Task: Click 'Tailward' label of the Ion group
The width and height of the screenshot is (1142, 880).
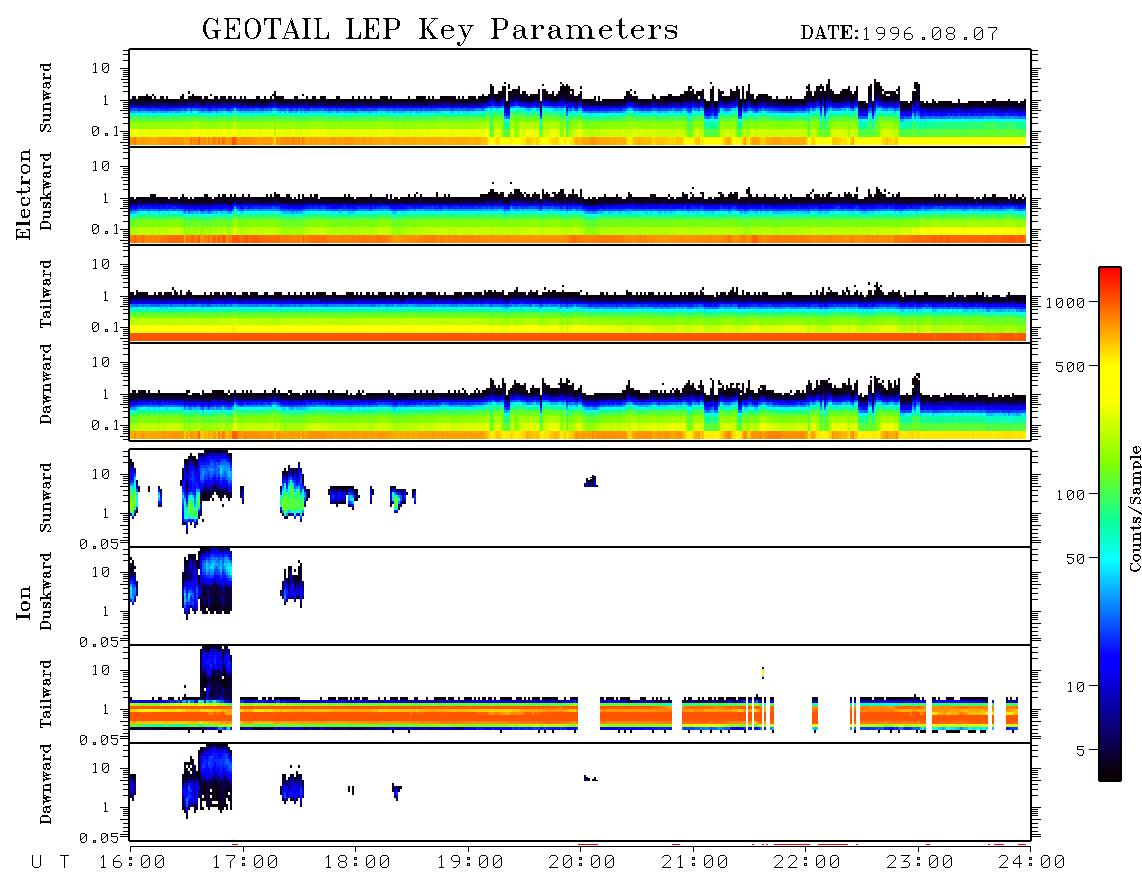Action: coord(46,694)
